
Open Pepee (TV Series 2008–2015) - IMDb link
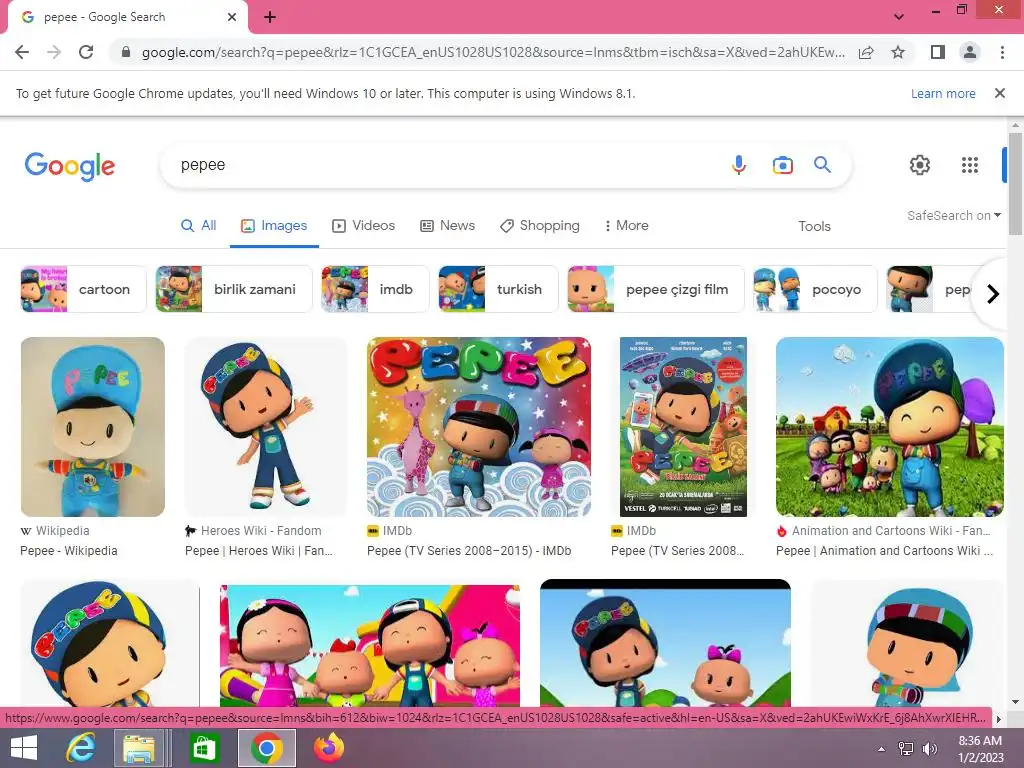tap(469, 551)
